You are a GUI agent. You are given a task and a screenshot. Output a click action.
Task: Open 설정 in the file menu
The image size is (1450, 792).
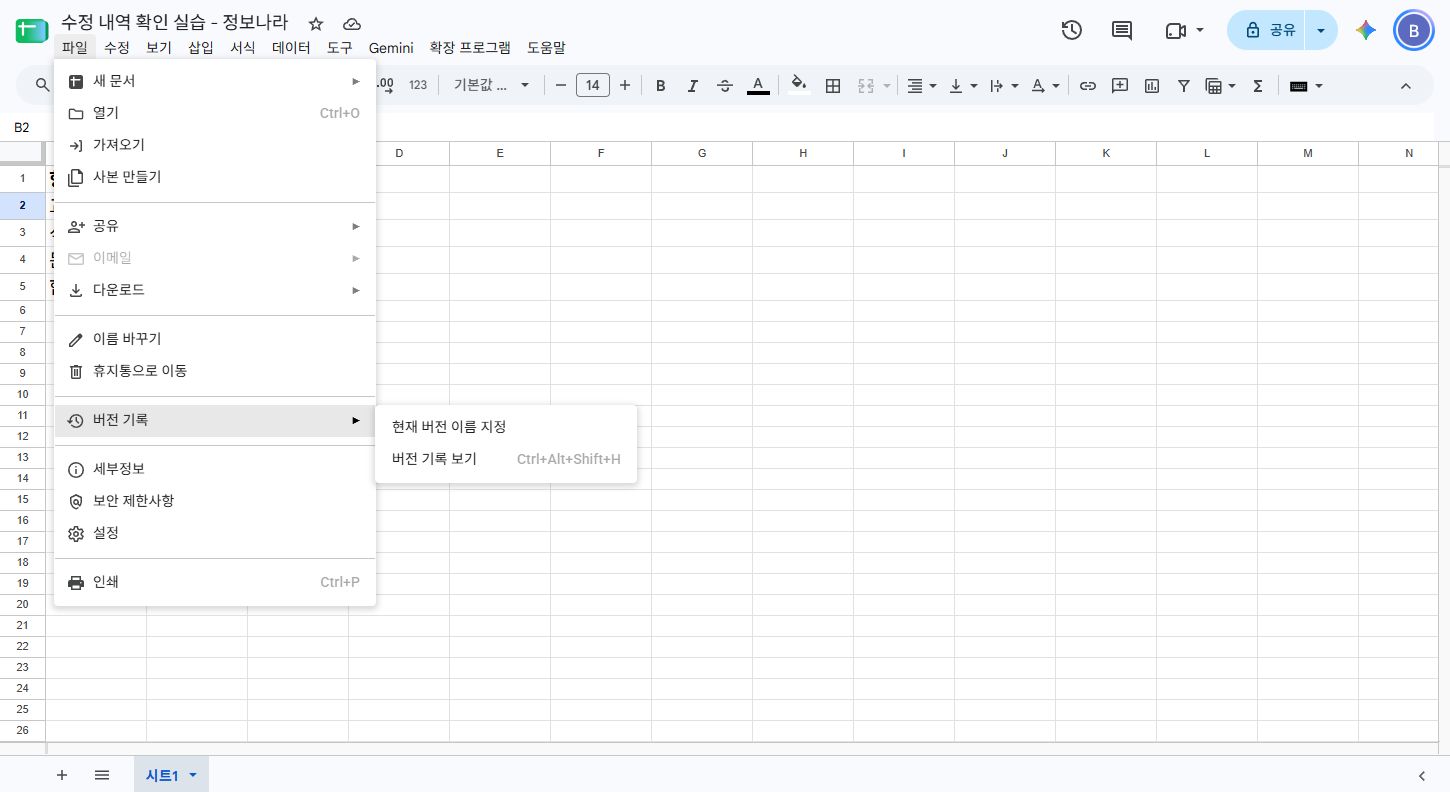coord(215,533)
